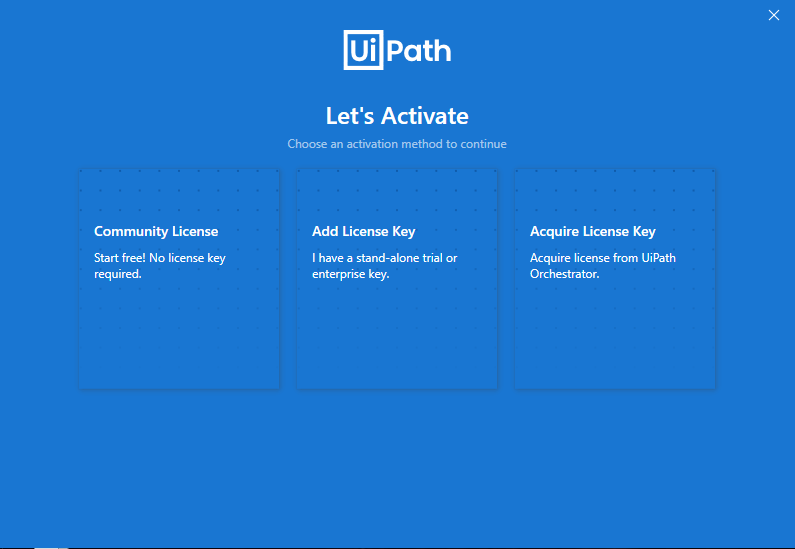This screenshot has width=795, height=549.
Task: Choose the Community License card
Action: [x=179, y=279]
